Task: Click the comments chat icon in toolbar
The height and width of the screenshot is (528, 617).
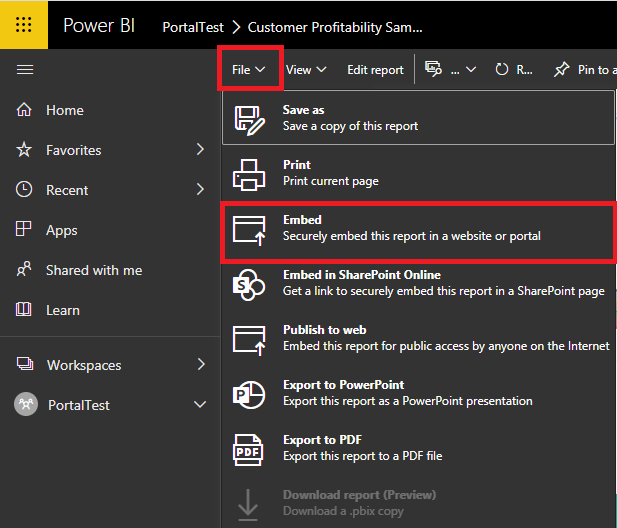Action: tap(433, 69)
